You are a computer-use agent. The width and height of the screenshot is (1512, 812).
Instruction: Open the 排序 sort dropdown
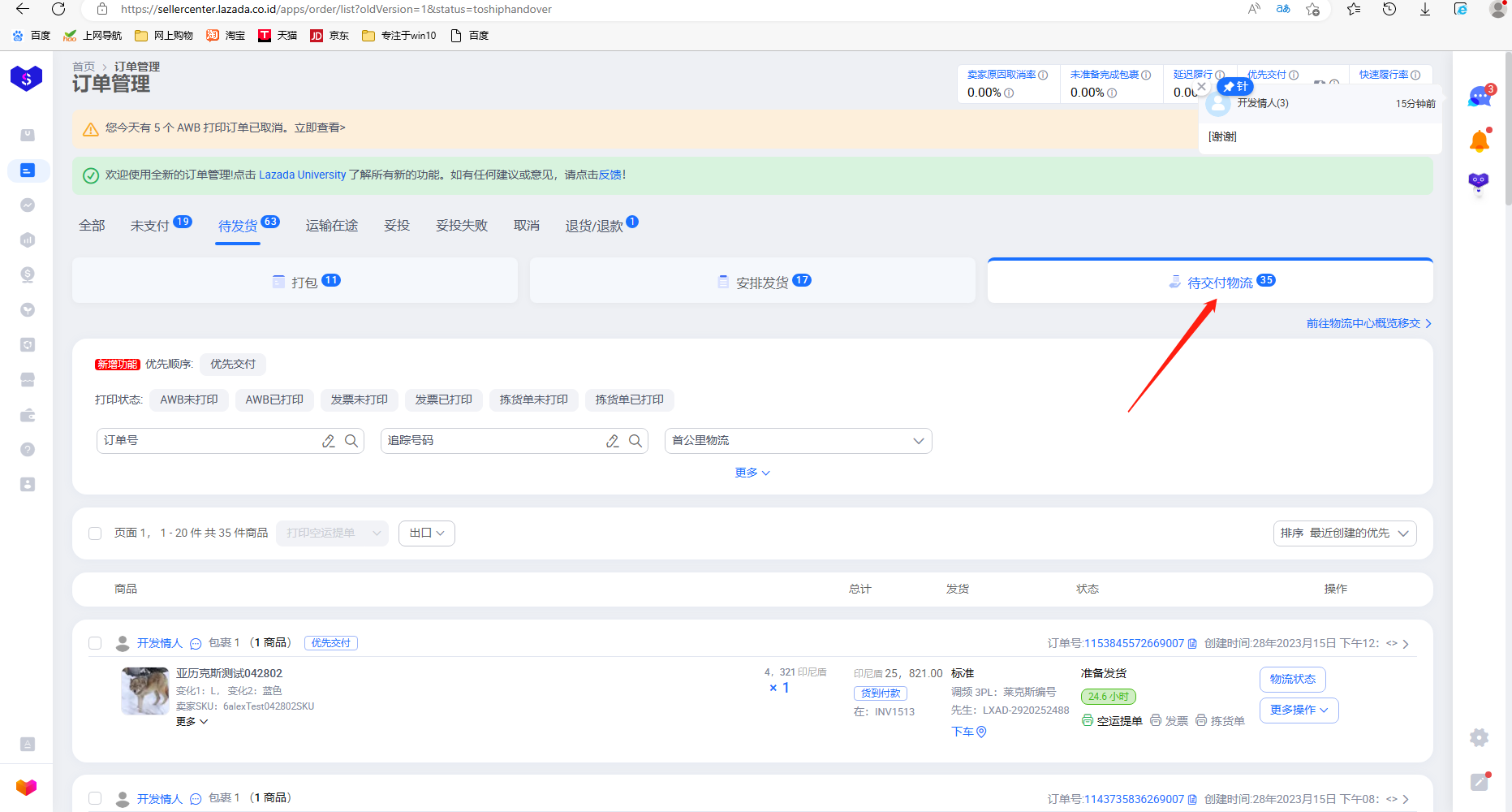pyautogui.click(x=1344, y=533)
